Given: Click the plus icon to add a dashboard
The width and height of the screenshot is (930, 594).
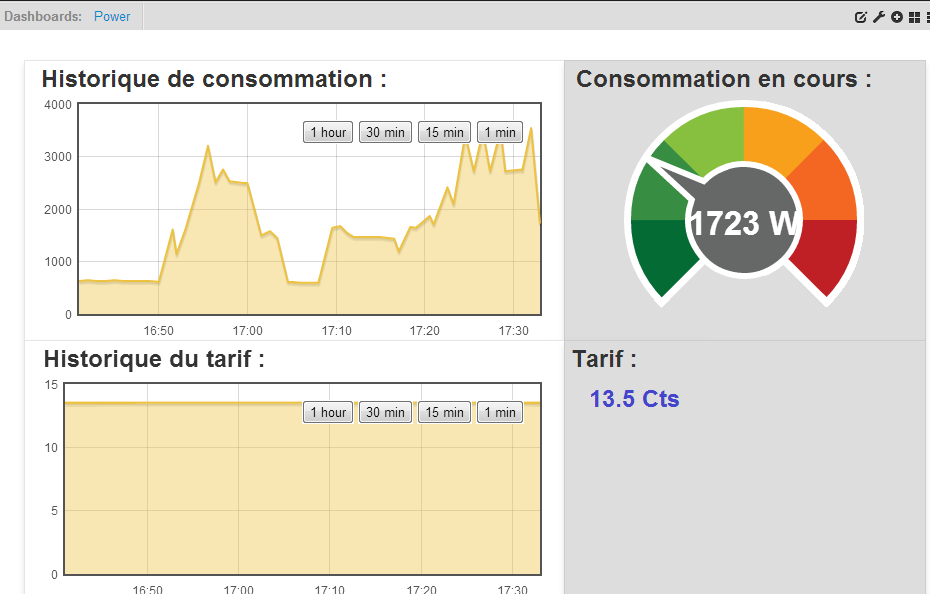Looking at the screenshot, I should [x=897, y=17].
